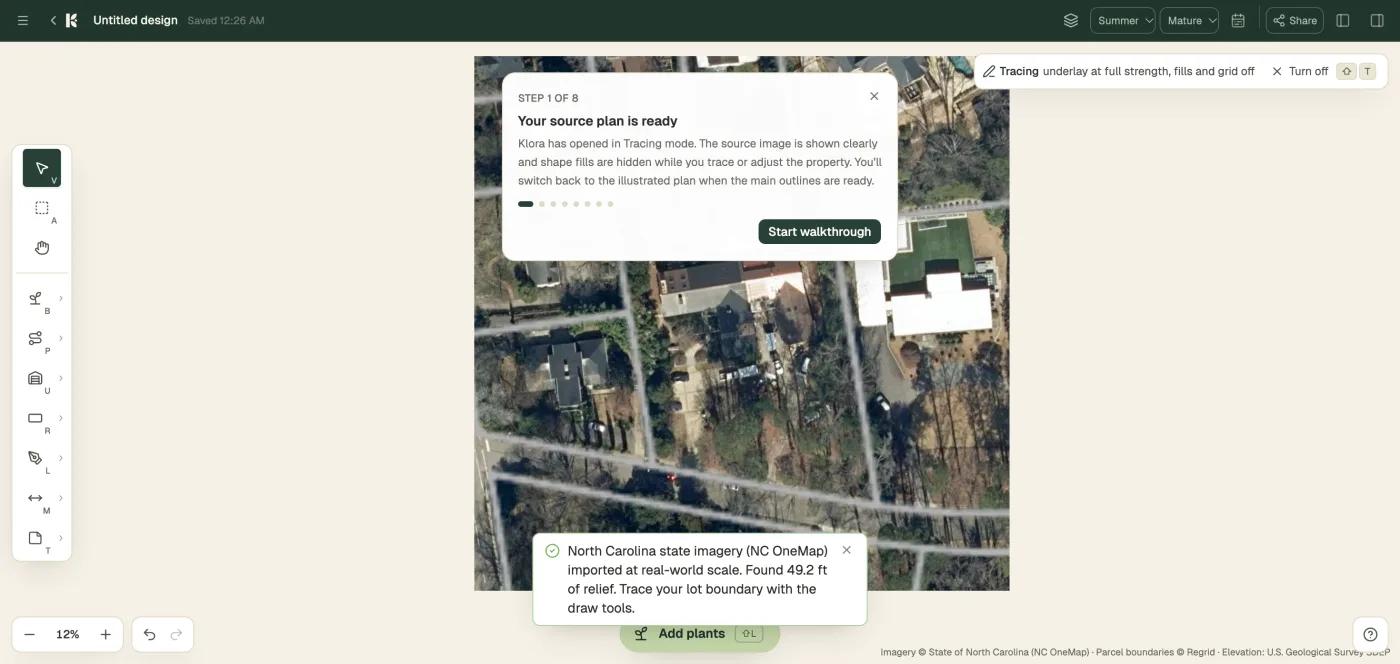This screenshot has height=664, width=1400.
Task: Zoom in with the plus button
Action: point(105,634)
